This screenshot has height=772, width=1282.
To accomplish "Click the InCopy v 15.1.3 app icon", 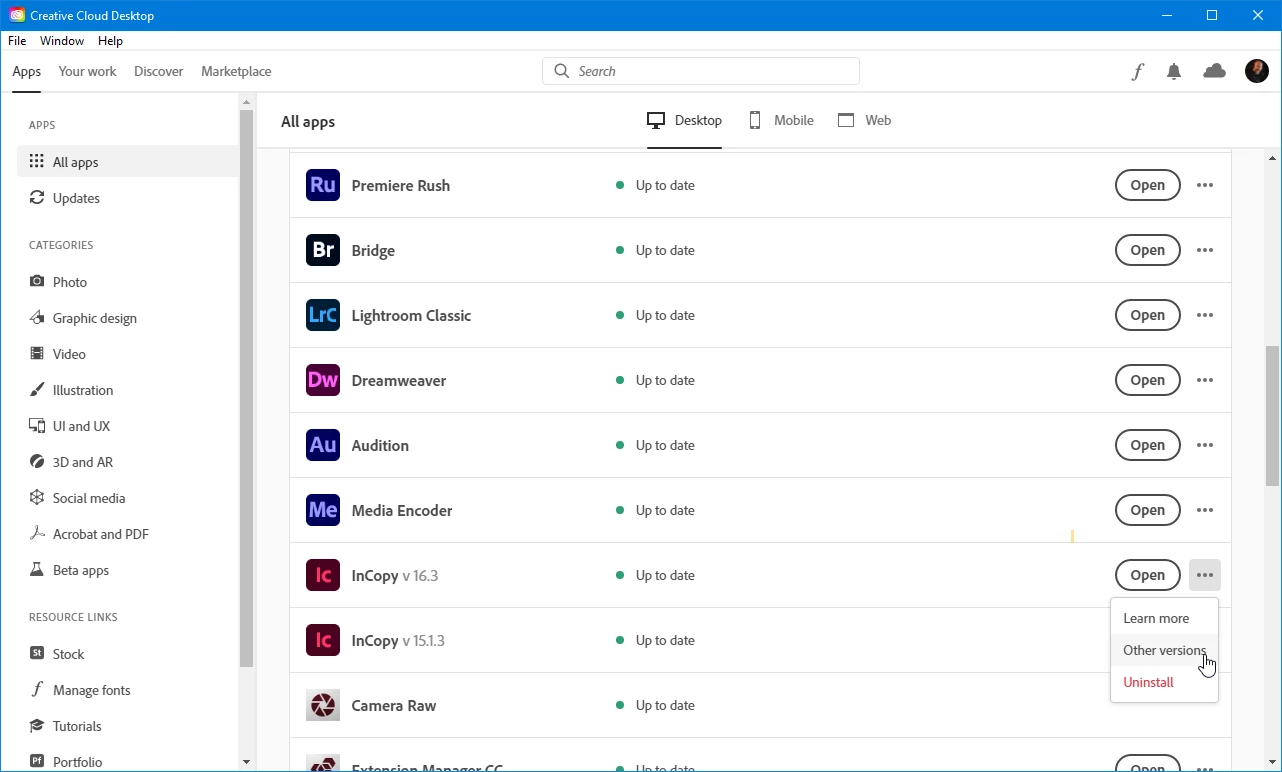I will click(x=323, y=640).
